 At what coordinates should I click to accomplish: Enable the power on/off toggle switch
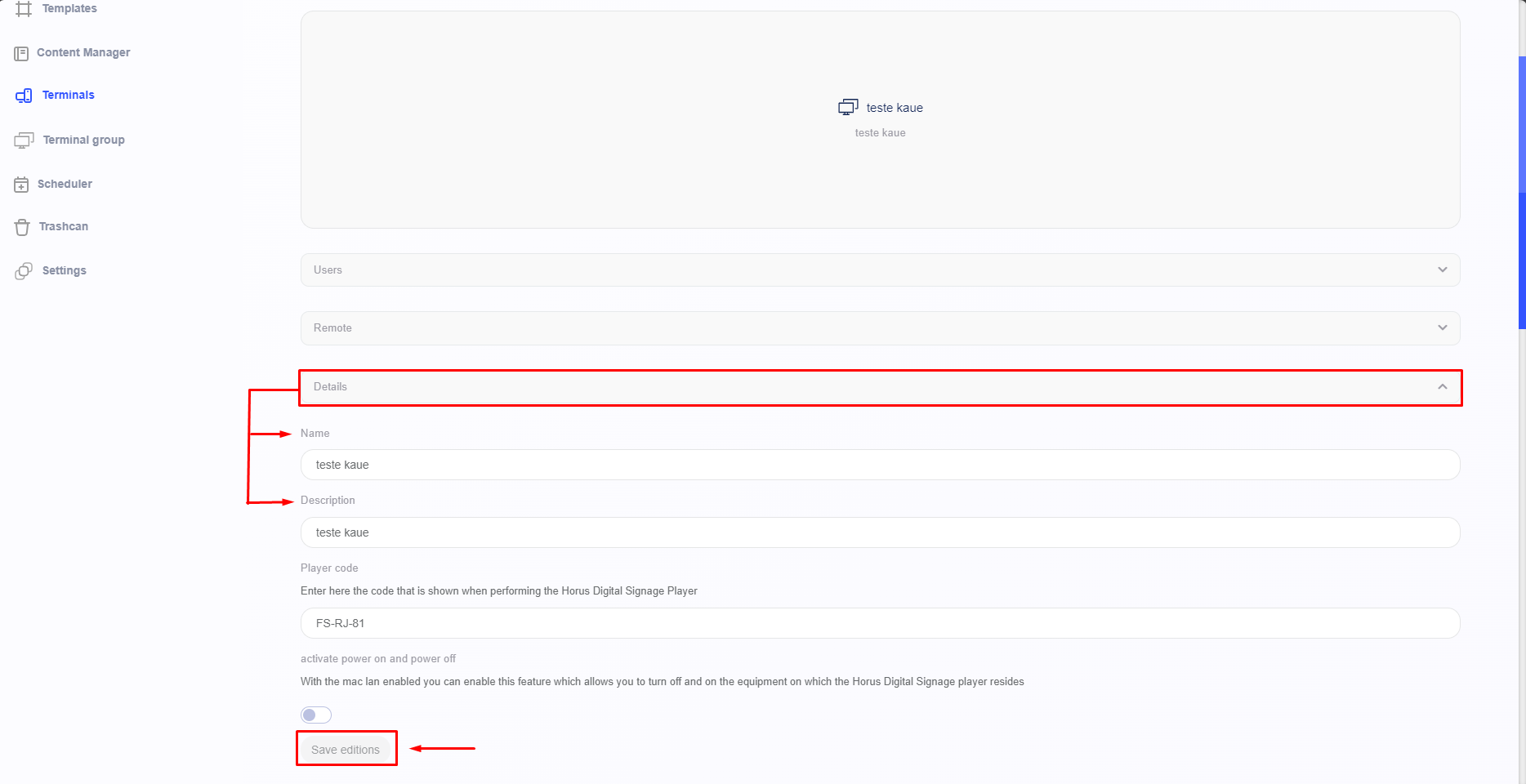tap(316, 715)
